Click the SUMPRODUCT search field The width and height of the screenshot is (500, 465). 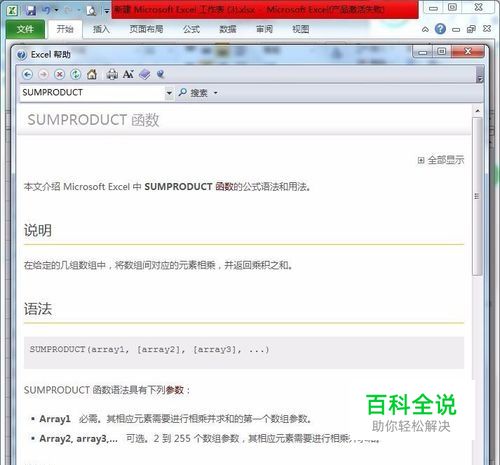[x=93, y=93]
